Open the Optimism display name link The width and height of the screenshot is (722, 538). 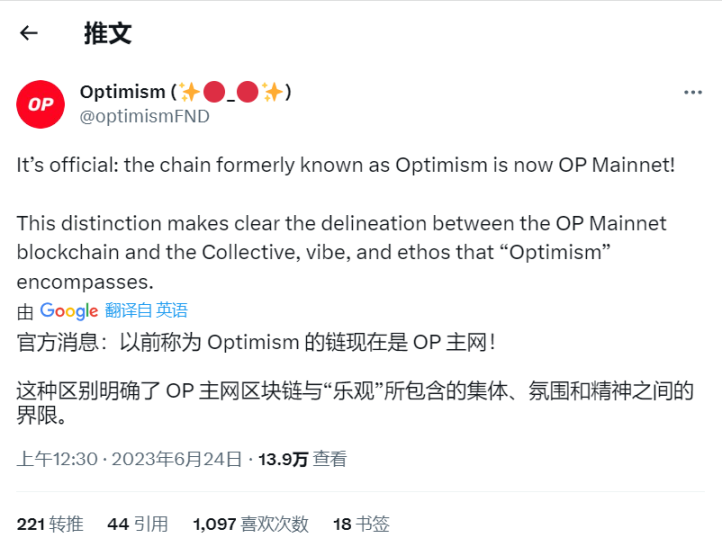[x=122, y=92]
